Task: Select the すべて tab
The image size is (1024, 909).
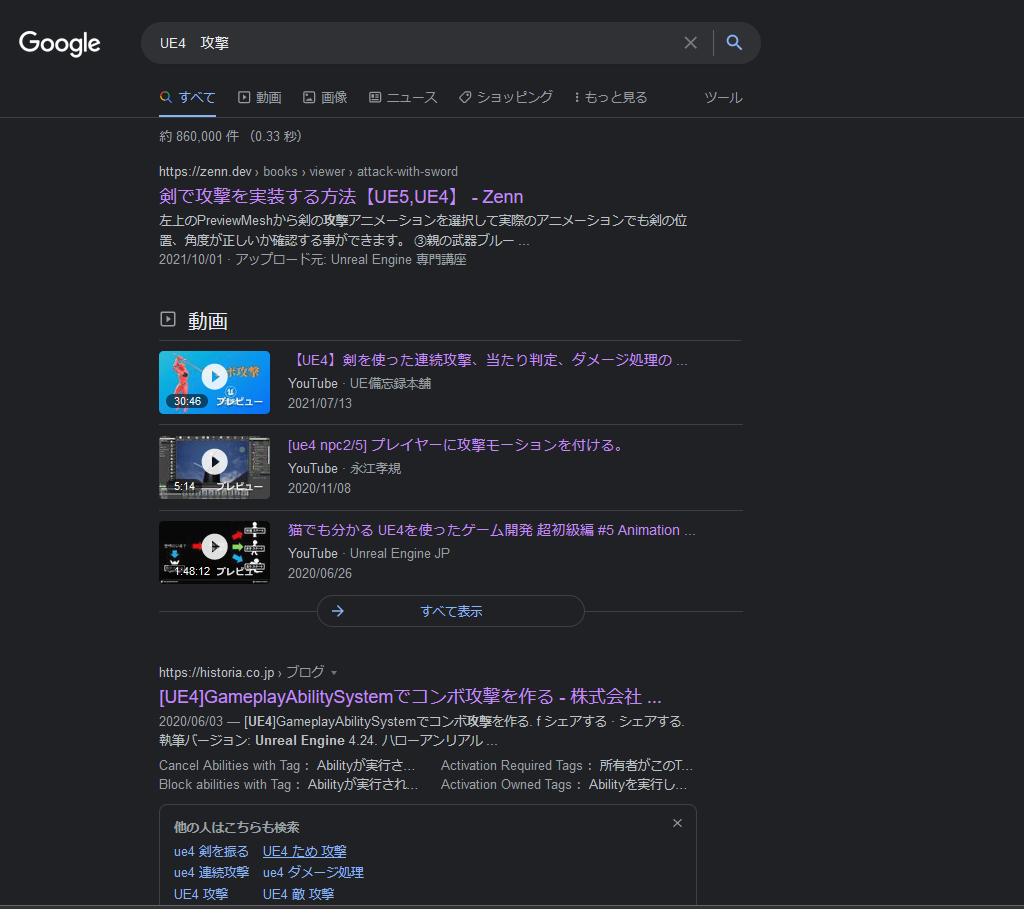Action: pos(187,97)
